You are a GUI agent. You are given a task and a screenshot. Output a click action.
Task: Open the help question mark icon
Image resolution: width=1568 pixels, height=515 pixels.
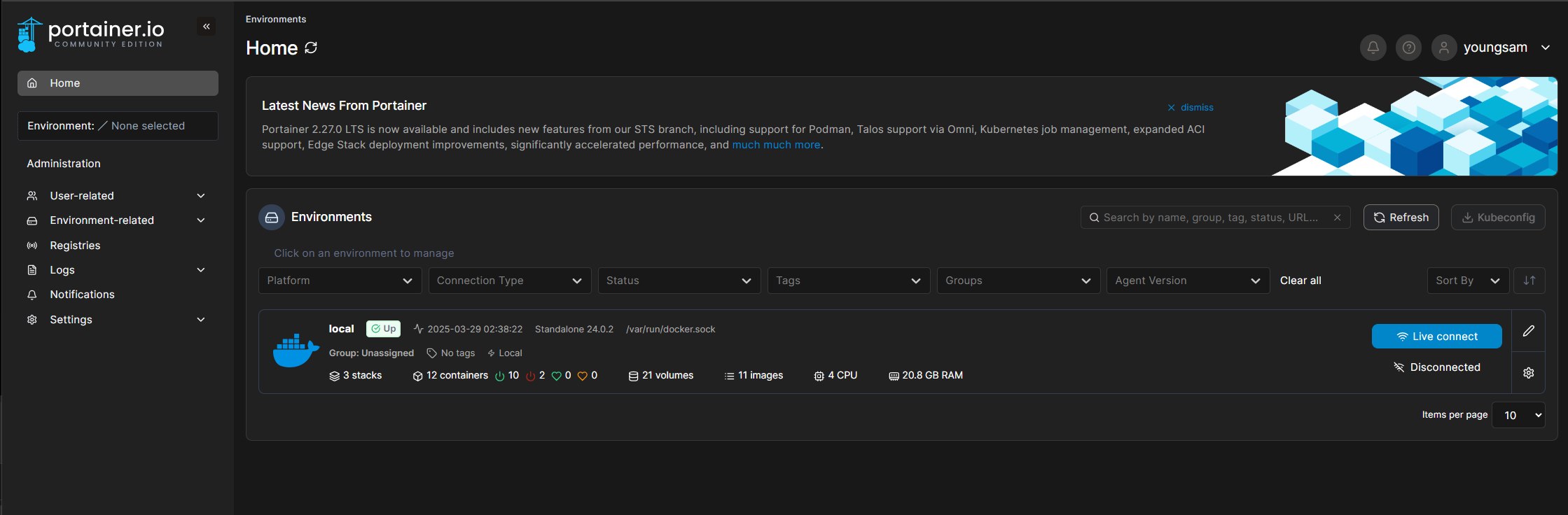point(1408,48)
